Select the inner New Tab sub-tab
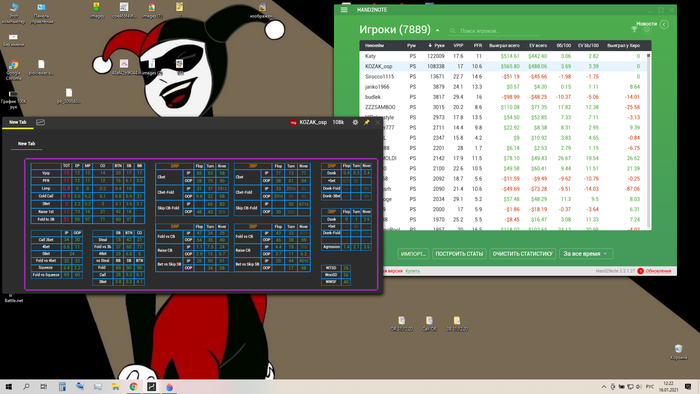The height and width of the screenshot is (394, 700). [26, 144]
